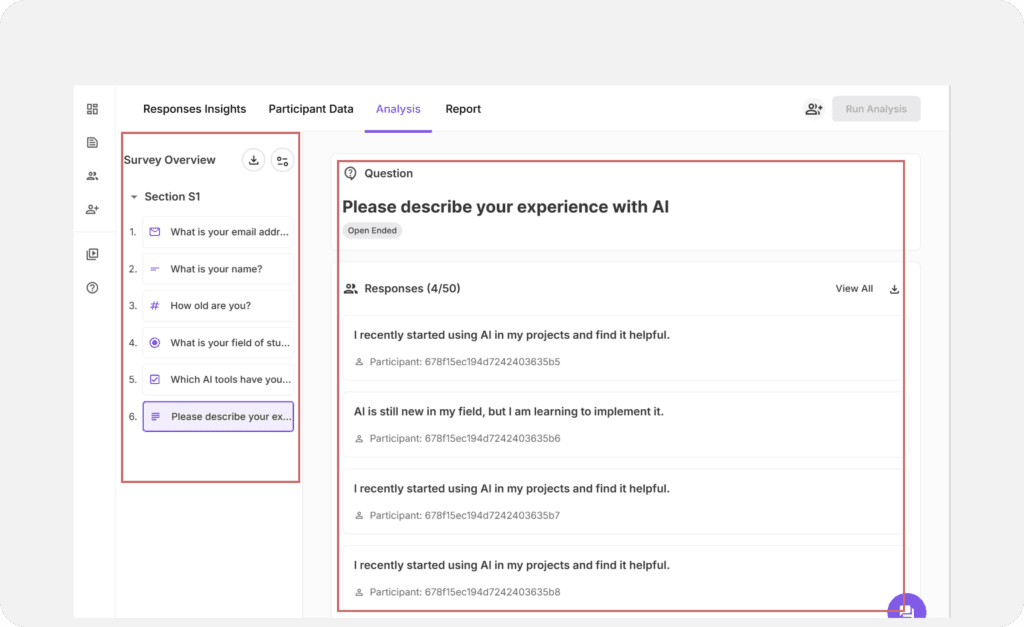This screenshot has width=1024, height=627.
Task: Open the purple chat floating button
Action: (906, 610)
